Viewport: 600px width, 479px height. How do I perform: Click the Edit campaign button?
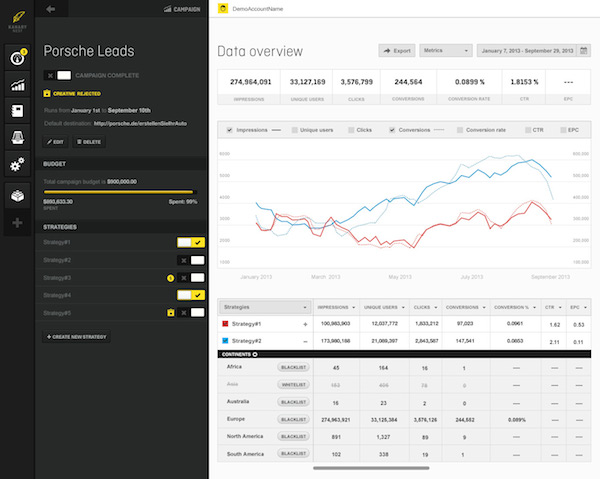[55, 142]
